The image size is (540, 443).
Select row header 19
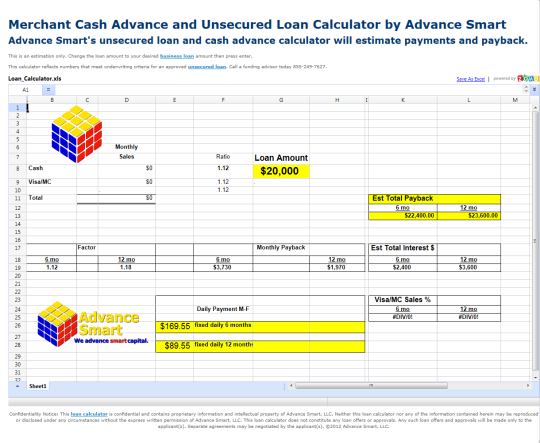(18, 268)
